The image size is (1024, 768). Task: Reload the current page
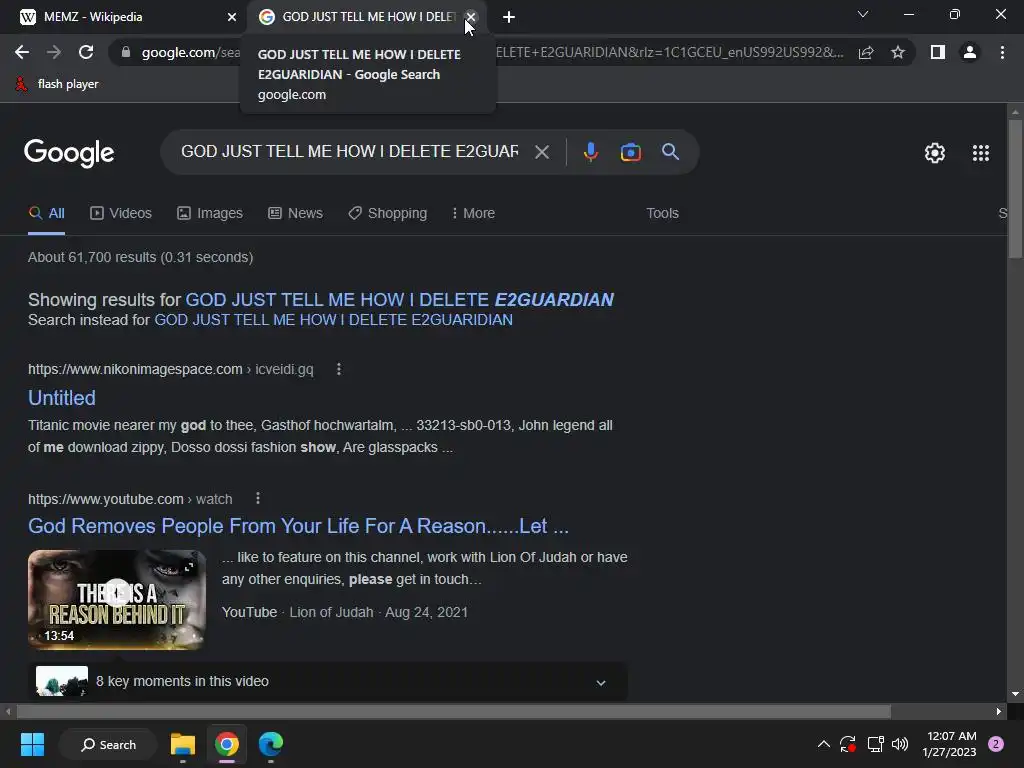[x=86, y=52]
